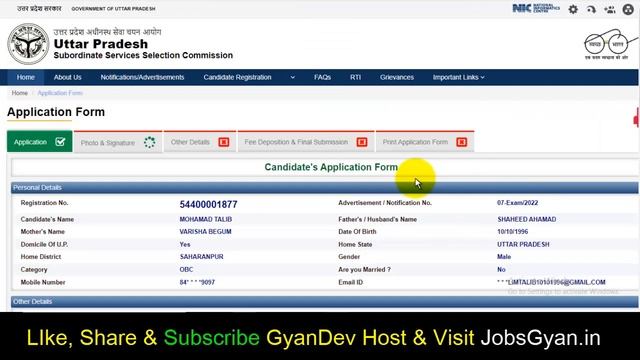Click the Domicile Of U.P. value Yes
Image resolution: width=640 pixels, height=360 pixels.
click(185, 244)
